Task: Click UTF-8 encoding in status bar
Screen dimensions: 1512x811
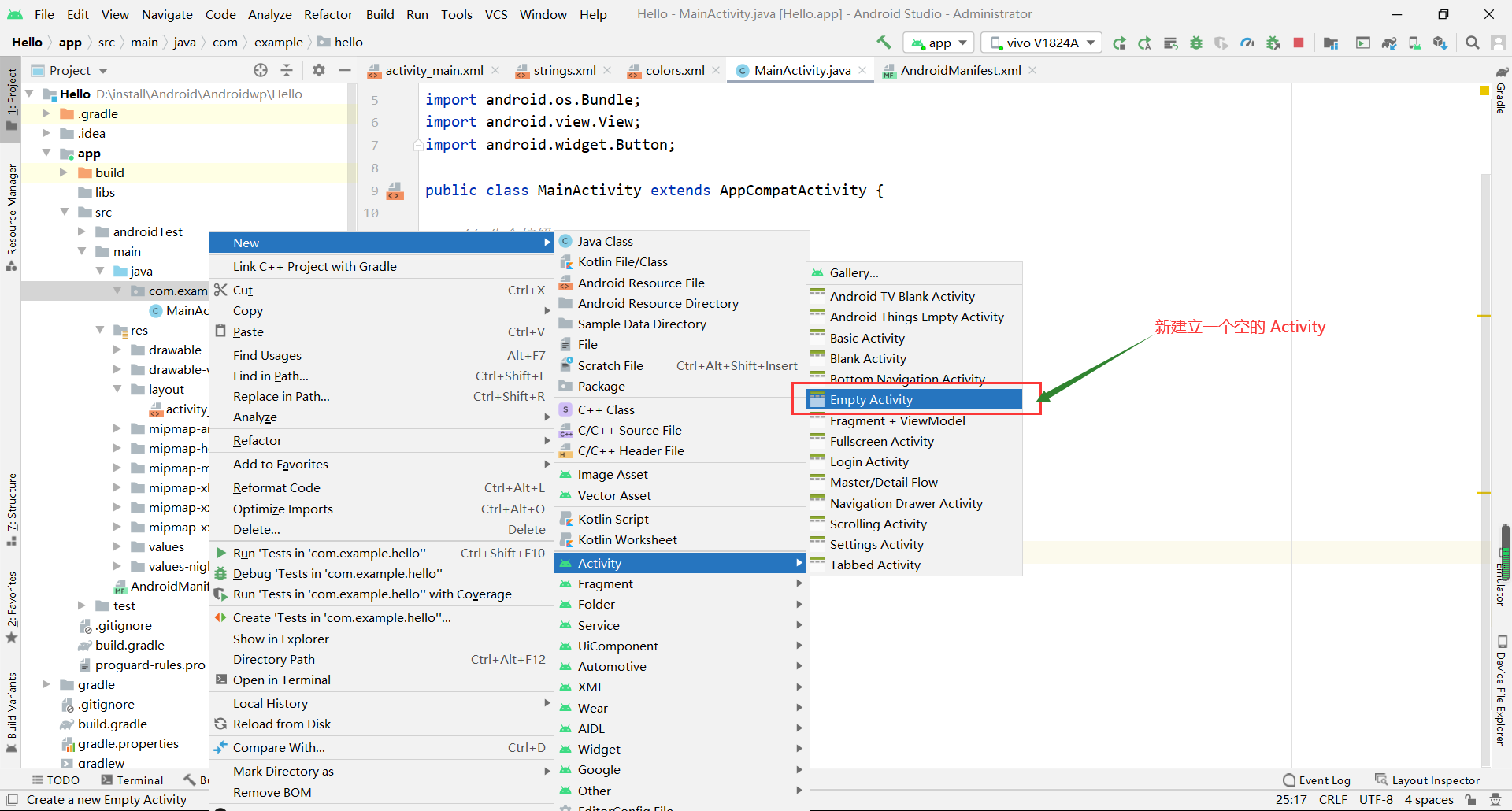Action: [x=1376, y=800]
